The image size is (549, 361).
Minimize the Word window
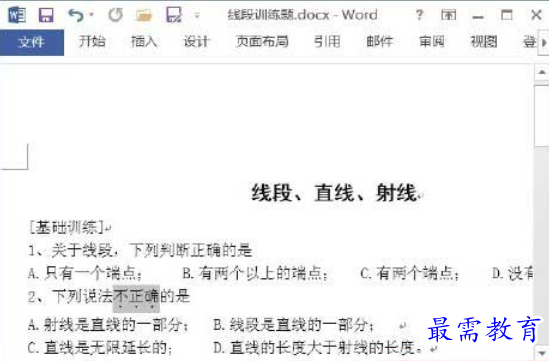tap(478, 16)
